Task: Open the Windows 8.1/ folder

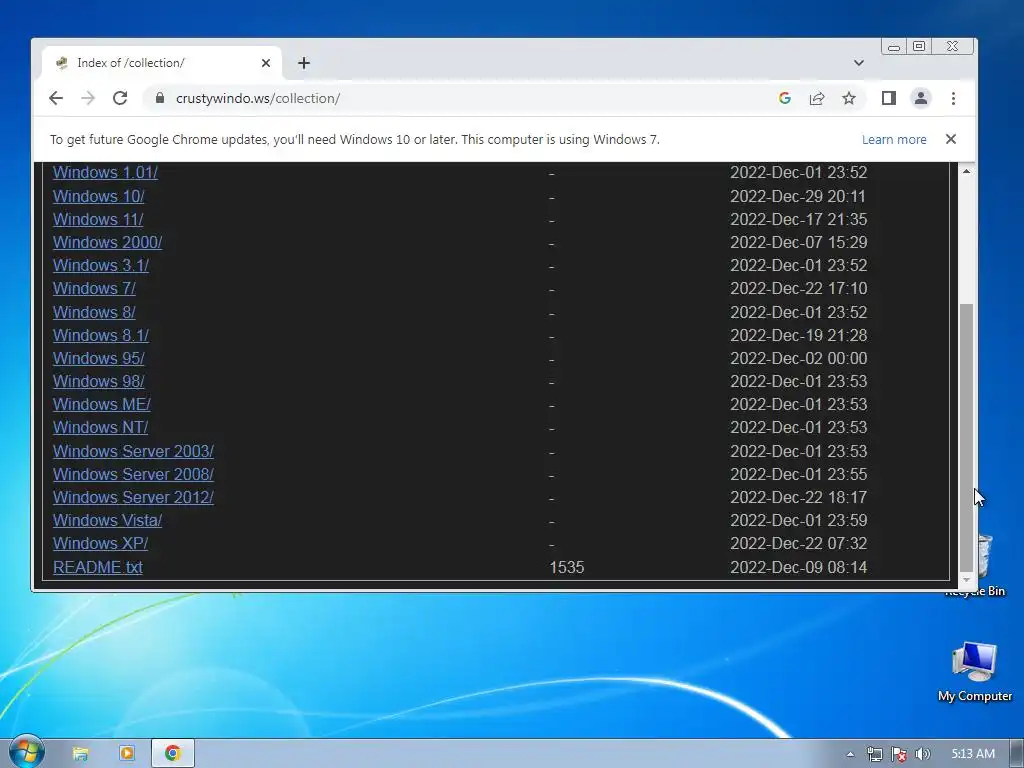Action: (101, 335)
